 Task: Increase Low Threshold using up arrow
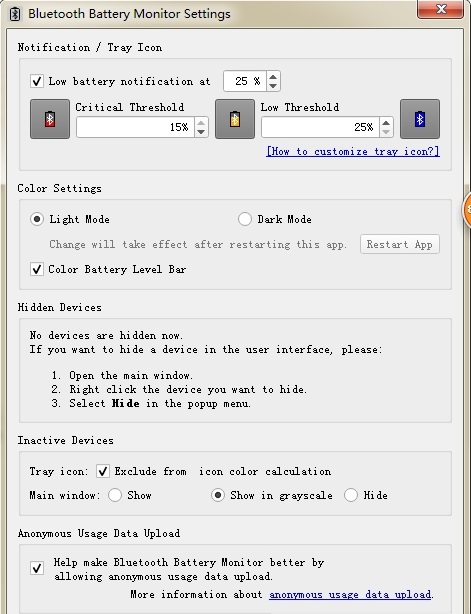click(x=386, y=123)
